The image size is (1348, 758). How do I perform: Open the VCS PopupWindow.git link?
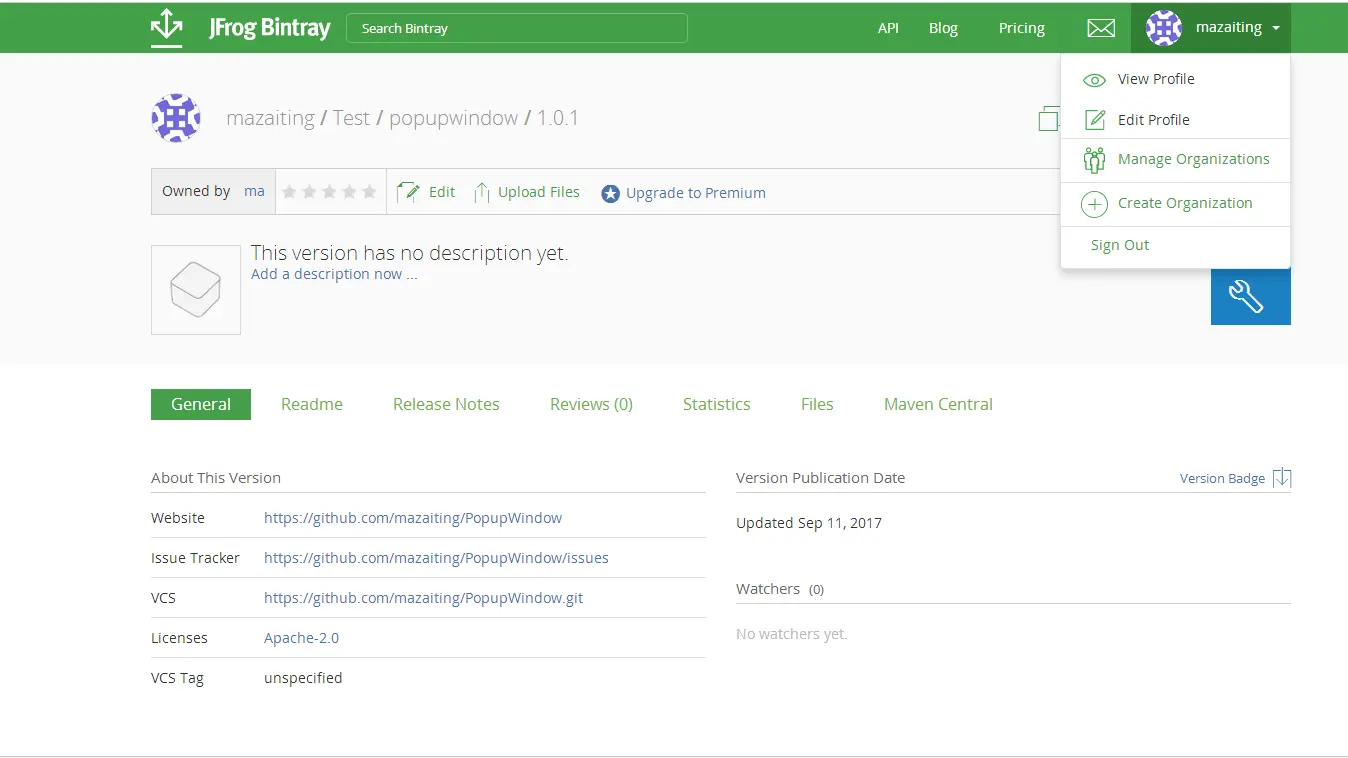click(423, 598)
